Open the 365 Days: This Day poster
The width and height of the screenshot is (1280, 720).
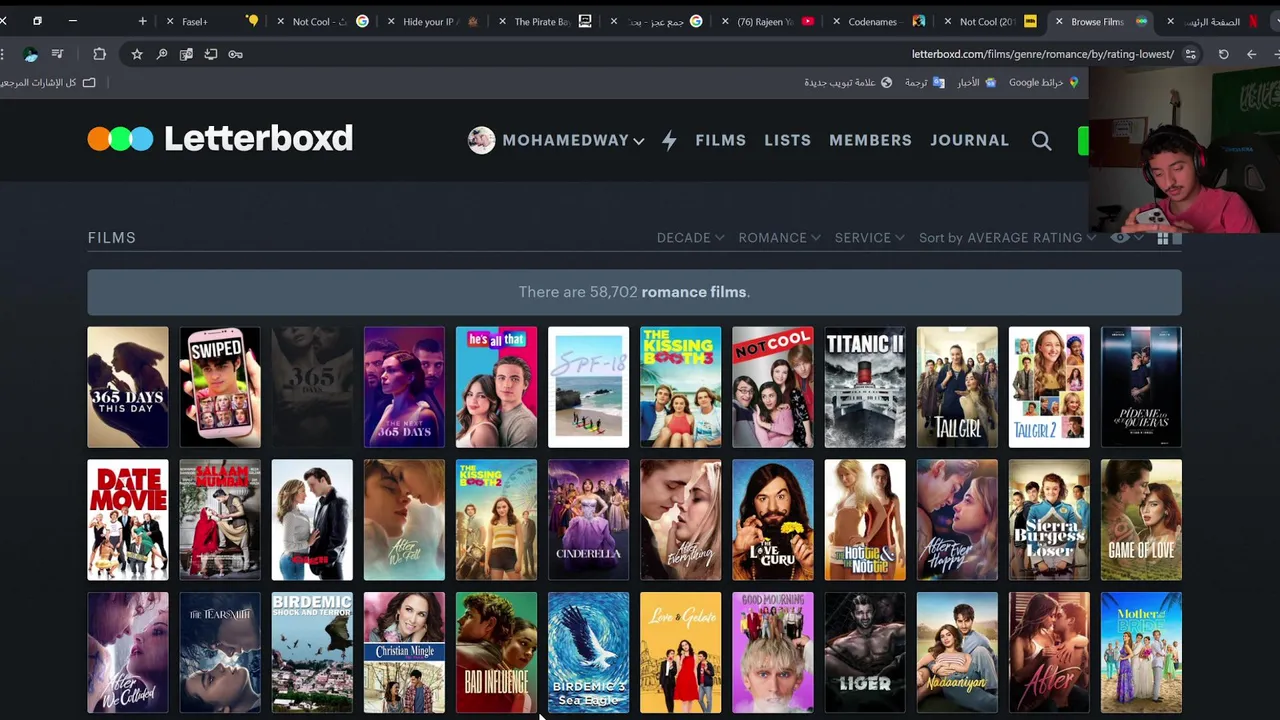[x=128, y=387]
